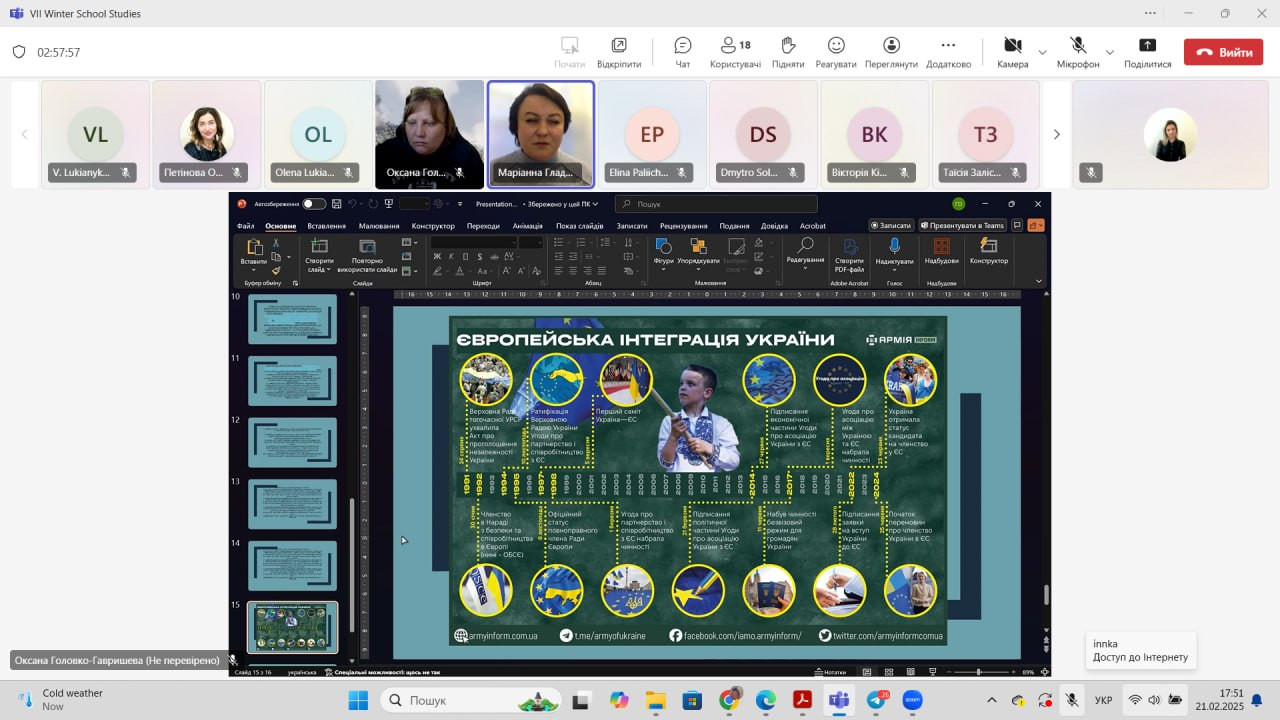Select slide 12 thumbnail
The width and height of the screenshot is (1280, 720).
point(292,442)
